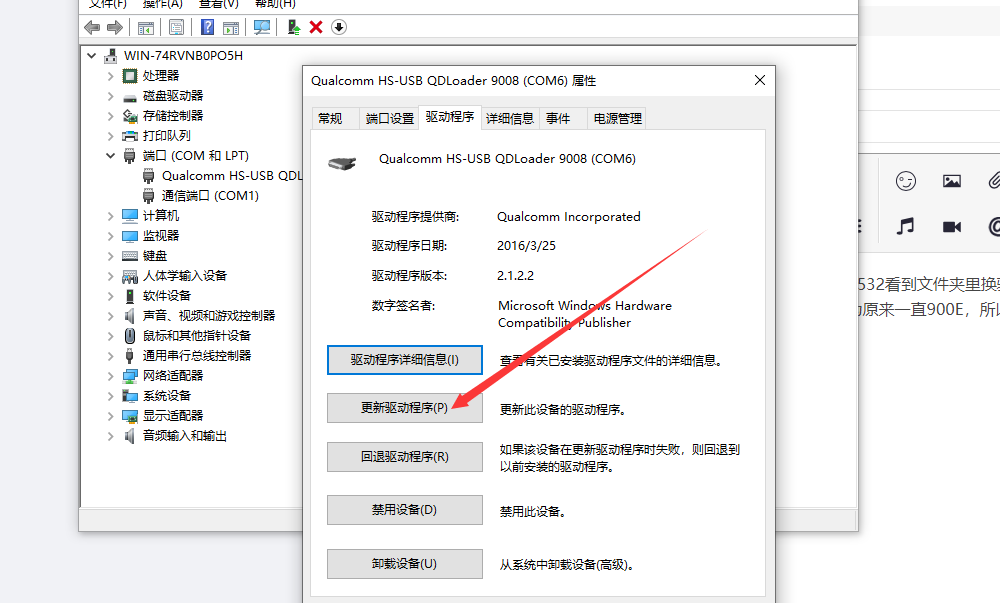Click the update driver toolbar icon

[292, 27]
